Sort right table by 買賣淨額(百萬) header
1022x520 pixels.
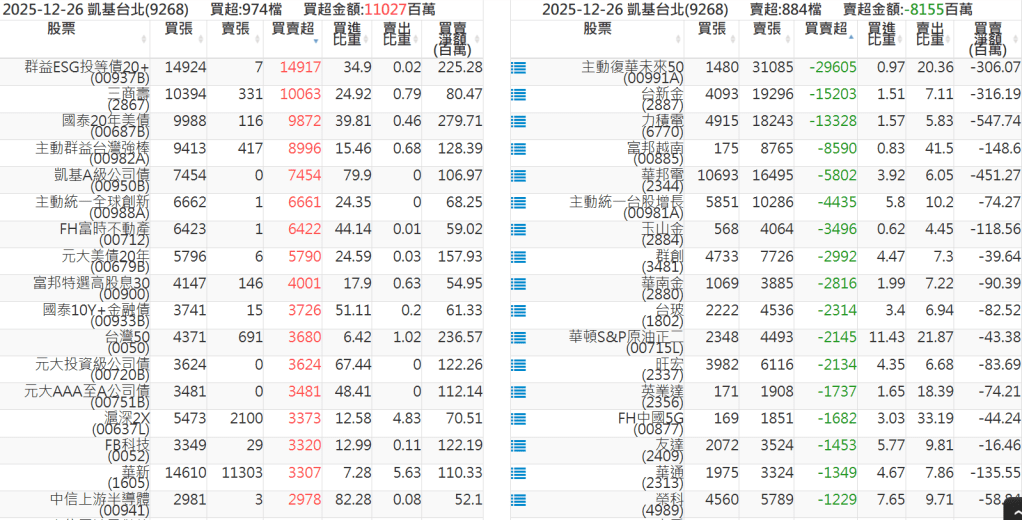click(x=988, y=38)
